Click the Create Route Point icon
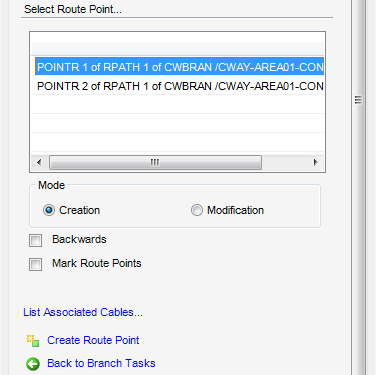The image size is (376, 375). pos(33,341)
